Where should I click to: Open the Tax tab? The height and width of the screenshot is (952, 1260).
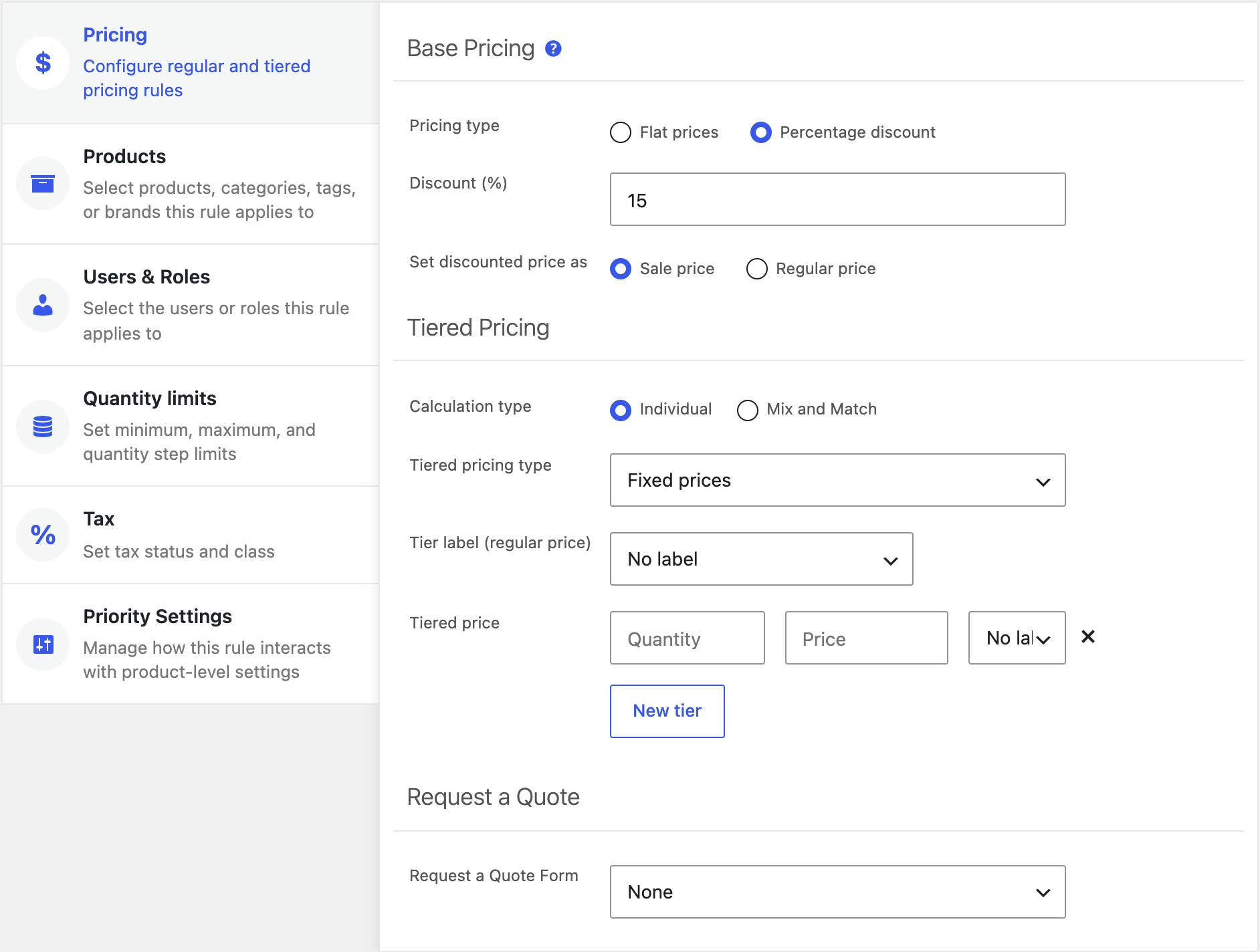coord(191,535)
